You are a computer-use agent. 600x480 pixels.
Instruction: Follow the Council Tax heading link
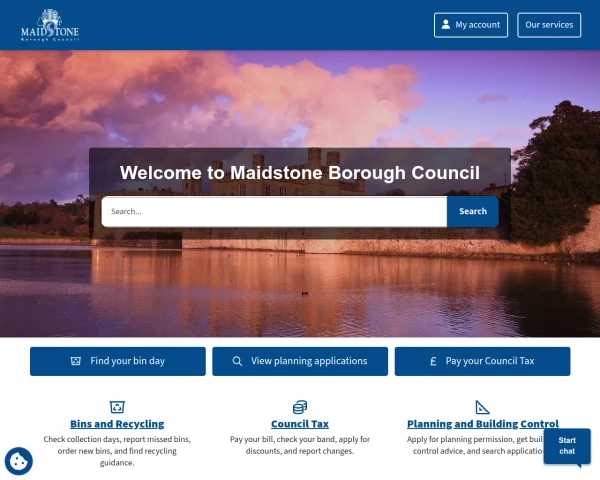tap(300, 424)
